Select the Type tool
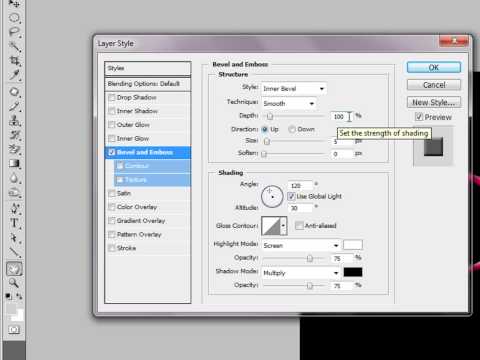480x360 pixels. coord(14,223)
